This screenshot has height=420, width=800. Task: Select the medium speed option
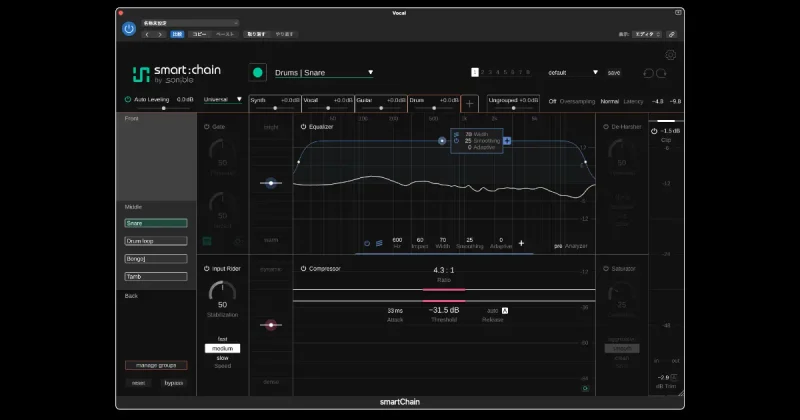222,349
